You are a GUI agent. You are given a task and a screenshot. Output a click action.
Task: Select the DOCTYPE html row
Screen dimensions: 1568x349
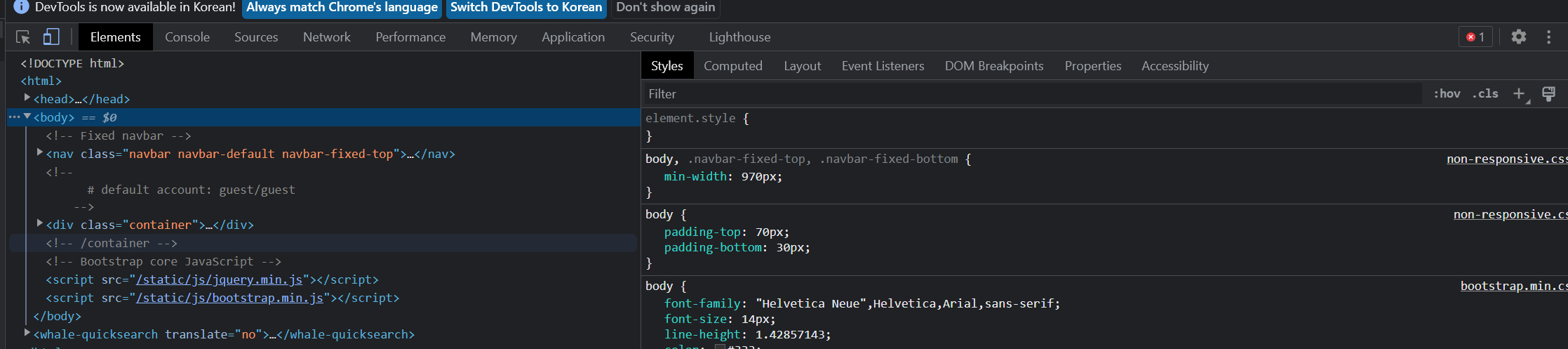[x=72, y=63]
